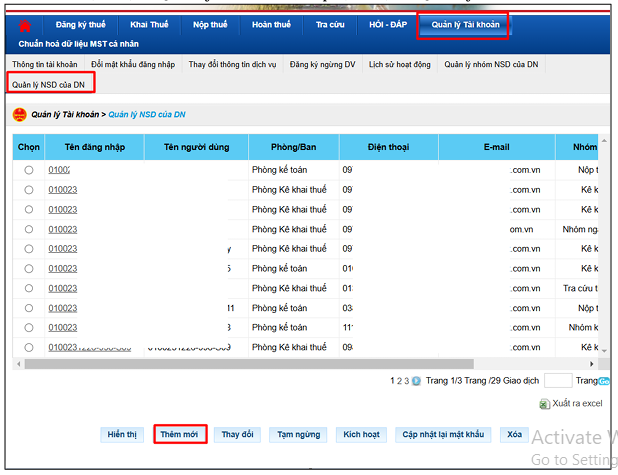Click the Xóa button
618x475 pixels.
[514, 434]
